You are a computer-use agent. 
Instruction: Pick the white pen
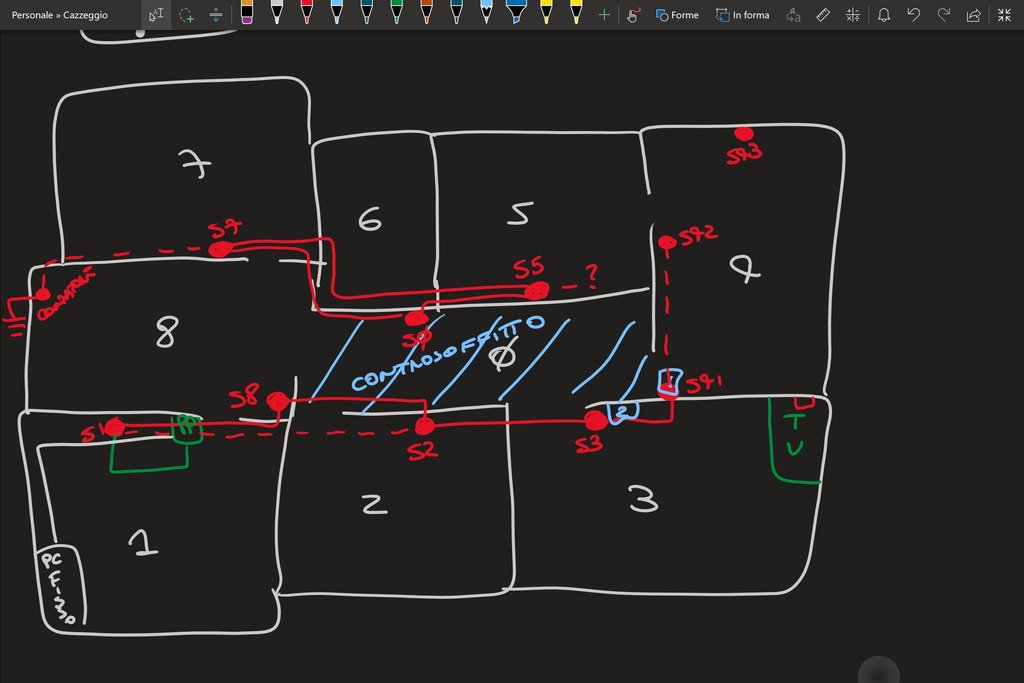click(277, 13)
